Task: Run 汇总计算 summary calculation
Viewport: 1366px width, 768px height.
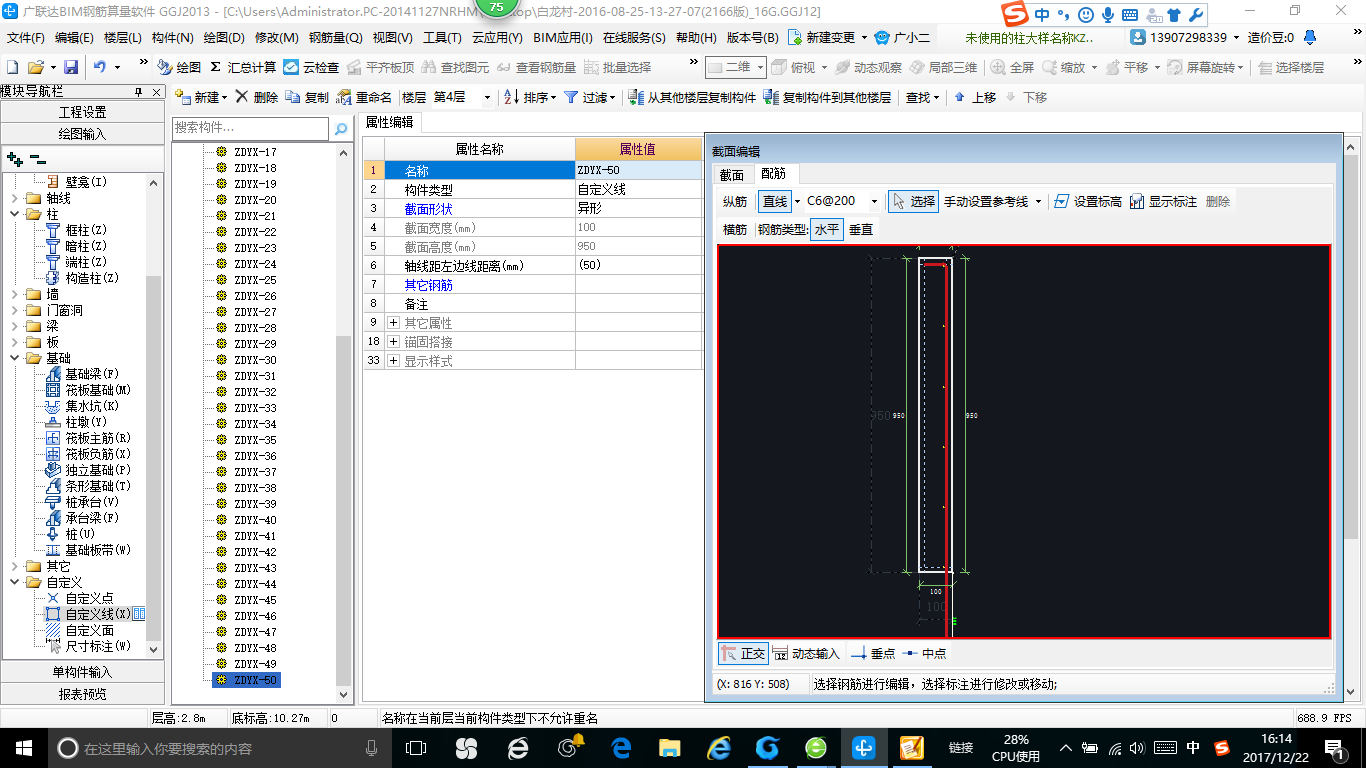Action: (243, 67)
